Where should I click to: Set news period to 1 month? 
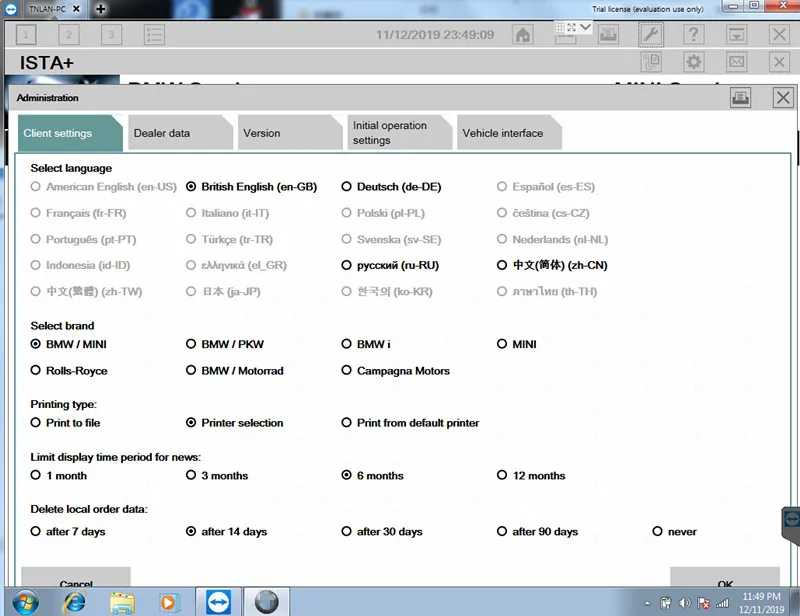pos(59,476)
